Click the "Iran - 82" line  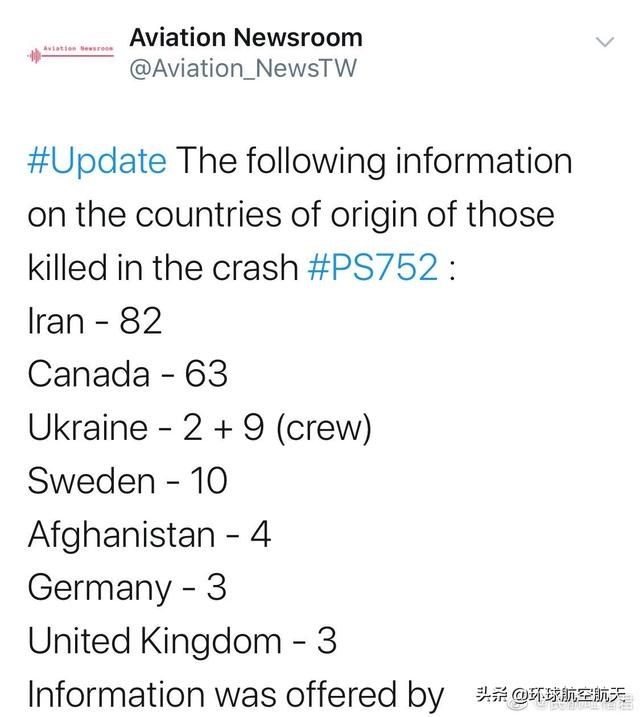[x=95, y=321]
